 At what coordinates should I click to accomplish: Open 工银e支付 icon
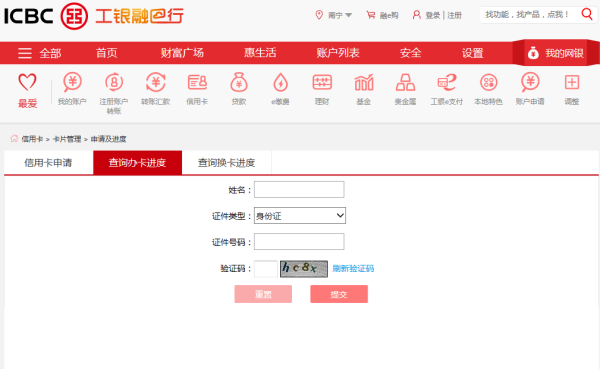click(x=447, y=82)
